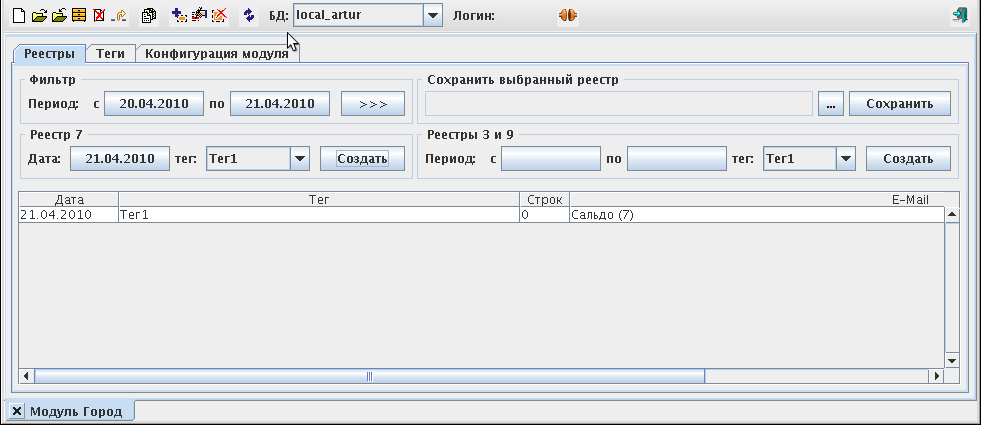This screenshot has width=981, height=425.
Task: Expand the тег dropdown in Реестр 7
Action: tap(299, 158)
